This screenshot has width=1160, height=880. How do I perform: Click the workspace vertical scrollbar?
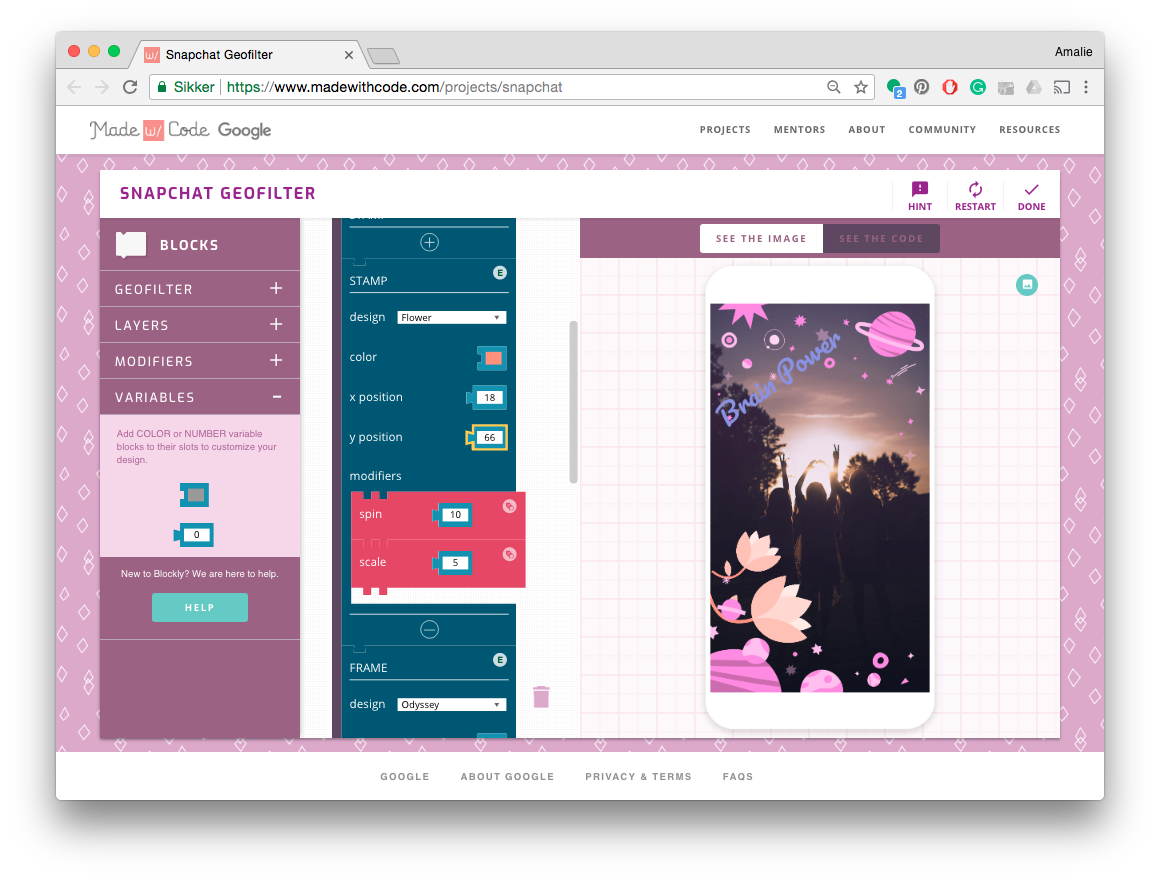point(573,402)
